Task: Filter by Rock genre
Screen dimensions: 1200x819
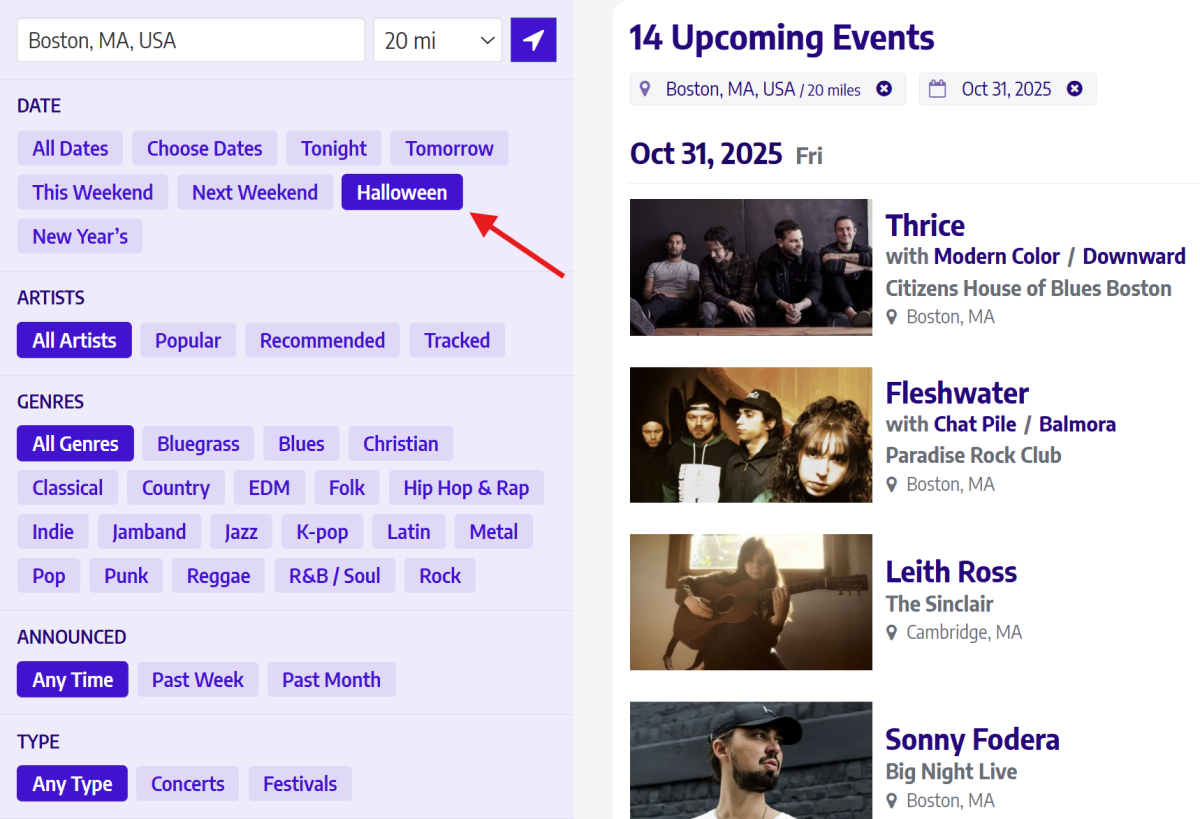Action: click(x=440, y=576)
